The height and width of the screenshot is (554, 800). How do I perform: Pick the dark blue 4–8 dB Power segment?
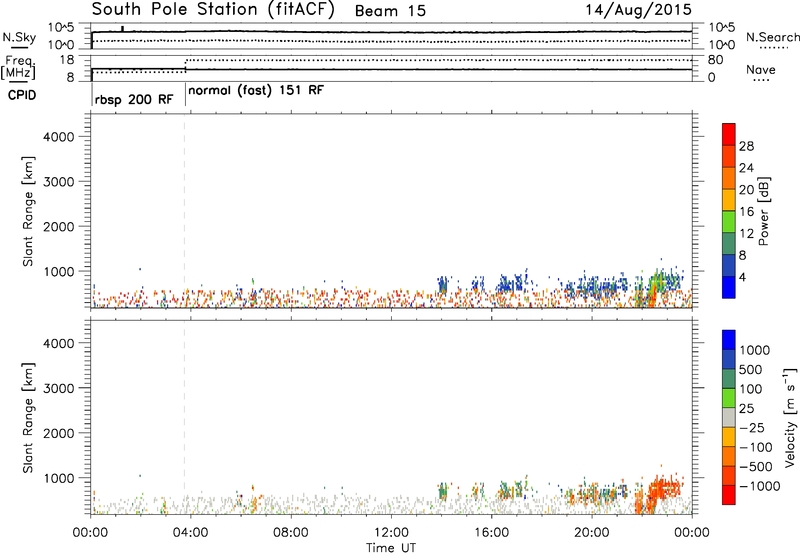(729, 265)
